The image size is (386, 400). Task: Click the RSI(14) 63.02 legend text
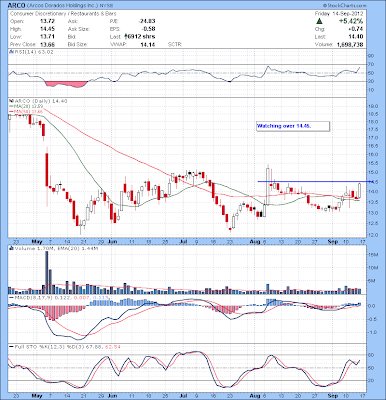click(33, 52)
